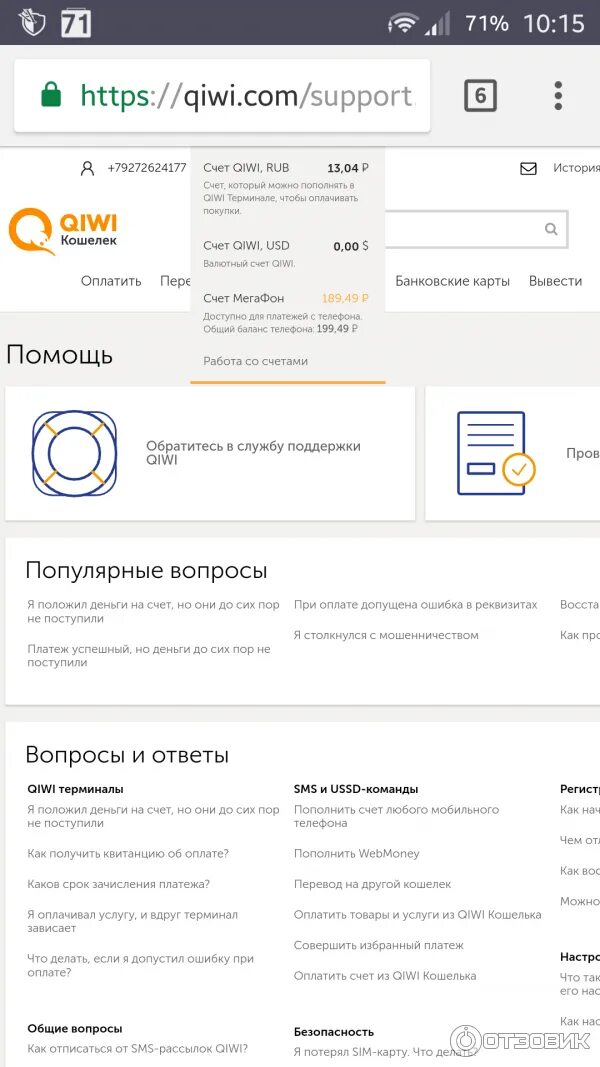Click the SMS и USSD-команды section heading
600x1067 pixels.
[x=356, y=789]
